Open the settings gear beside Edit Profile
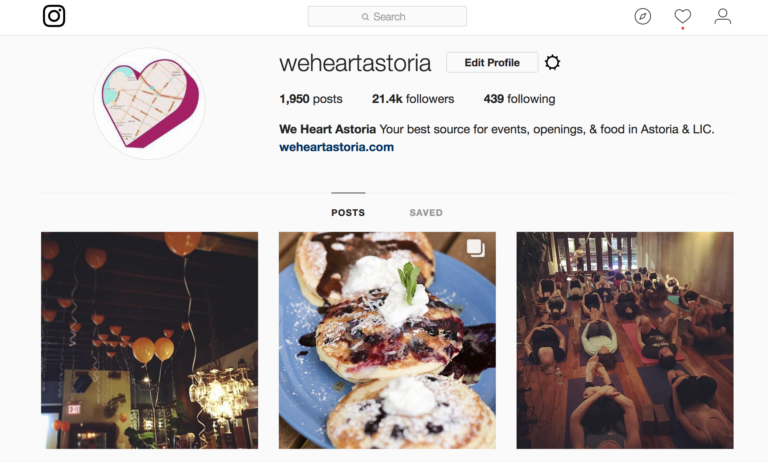Viewport: 768px width, 463px height. pyautogui.click(x=552, y=62)
